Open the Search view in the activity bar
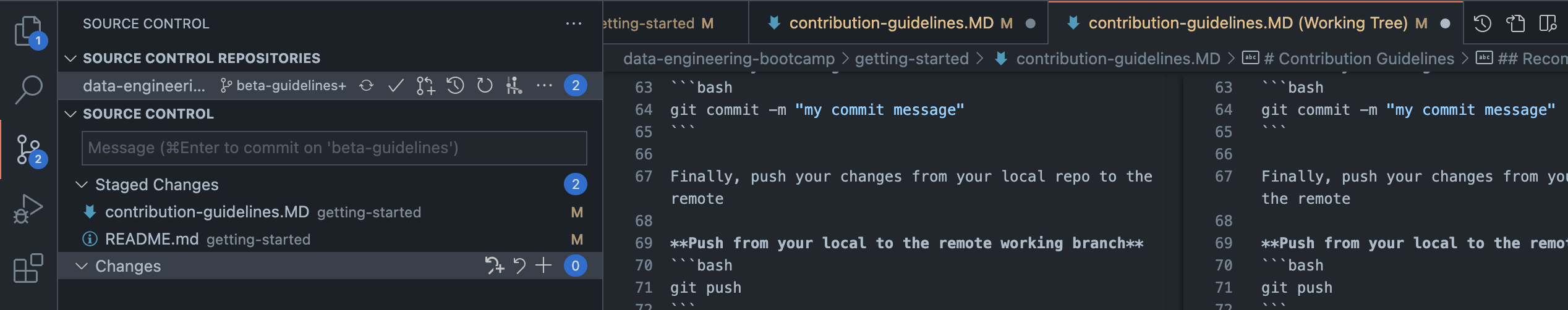 (x=28, y=90)
